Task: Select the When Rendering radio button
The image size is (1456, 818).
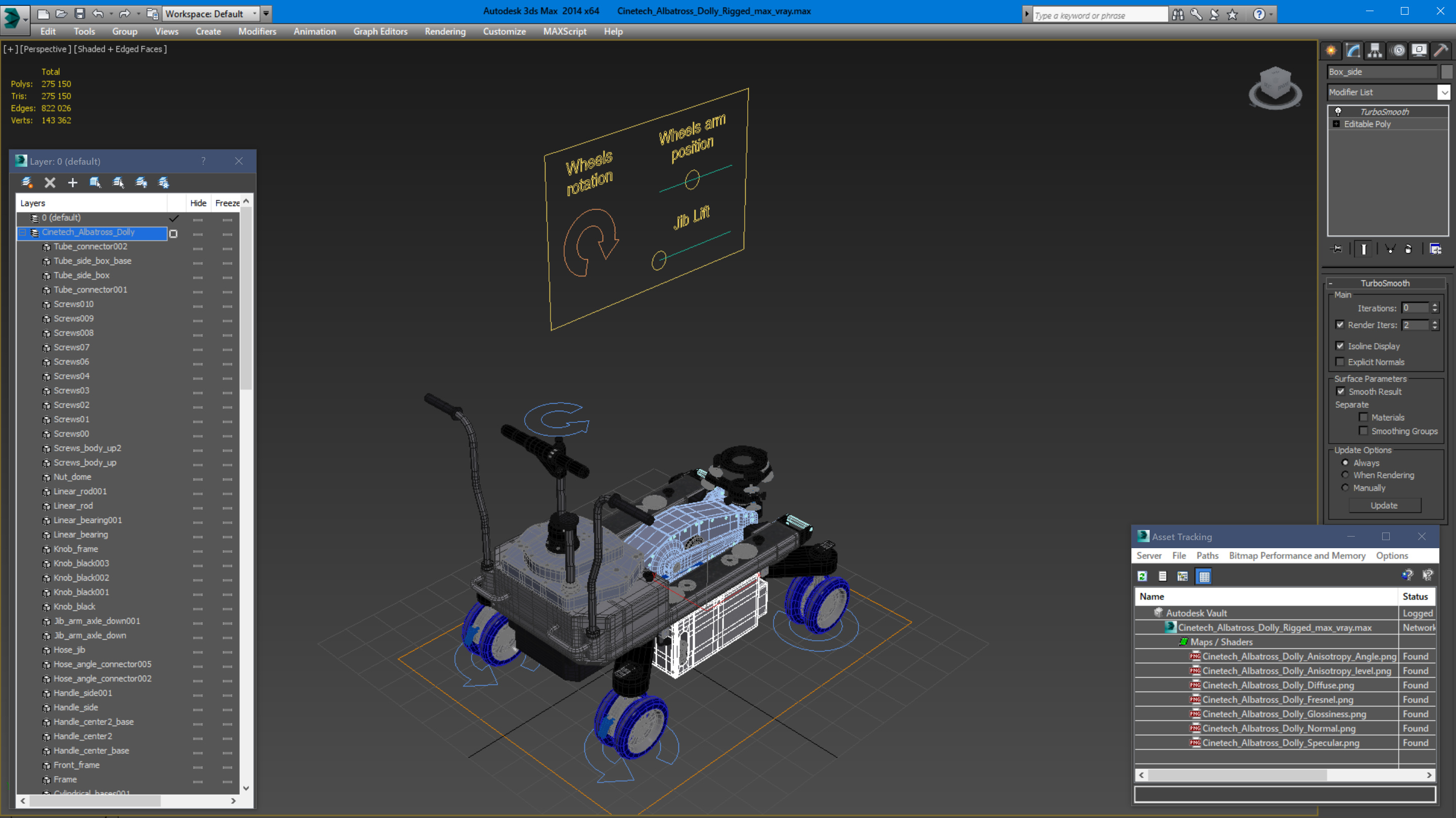Action: point(1345,474)
